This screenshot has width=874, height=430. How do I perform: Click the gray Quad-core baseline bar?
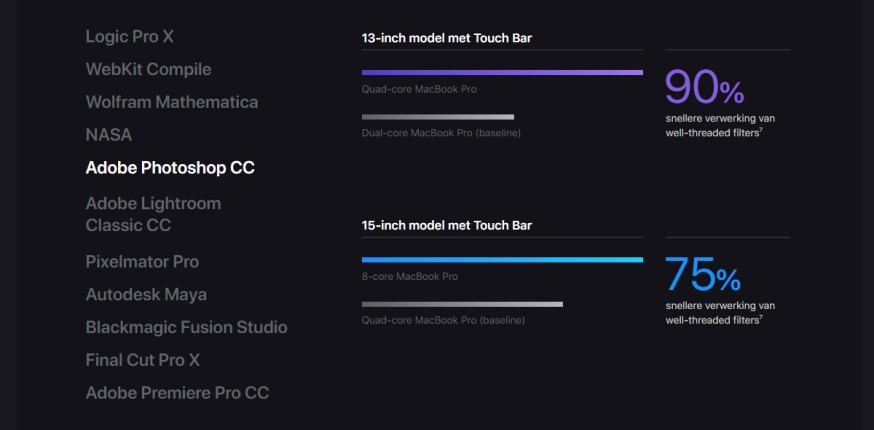[462, 305]
